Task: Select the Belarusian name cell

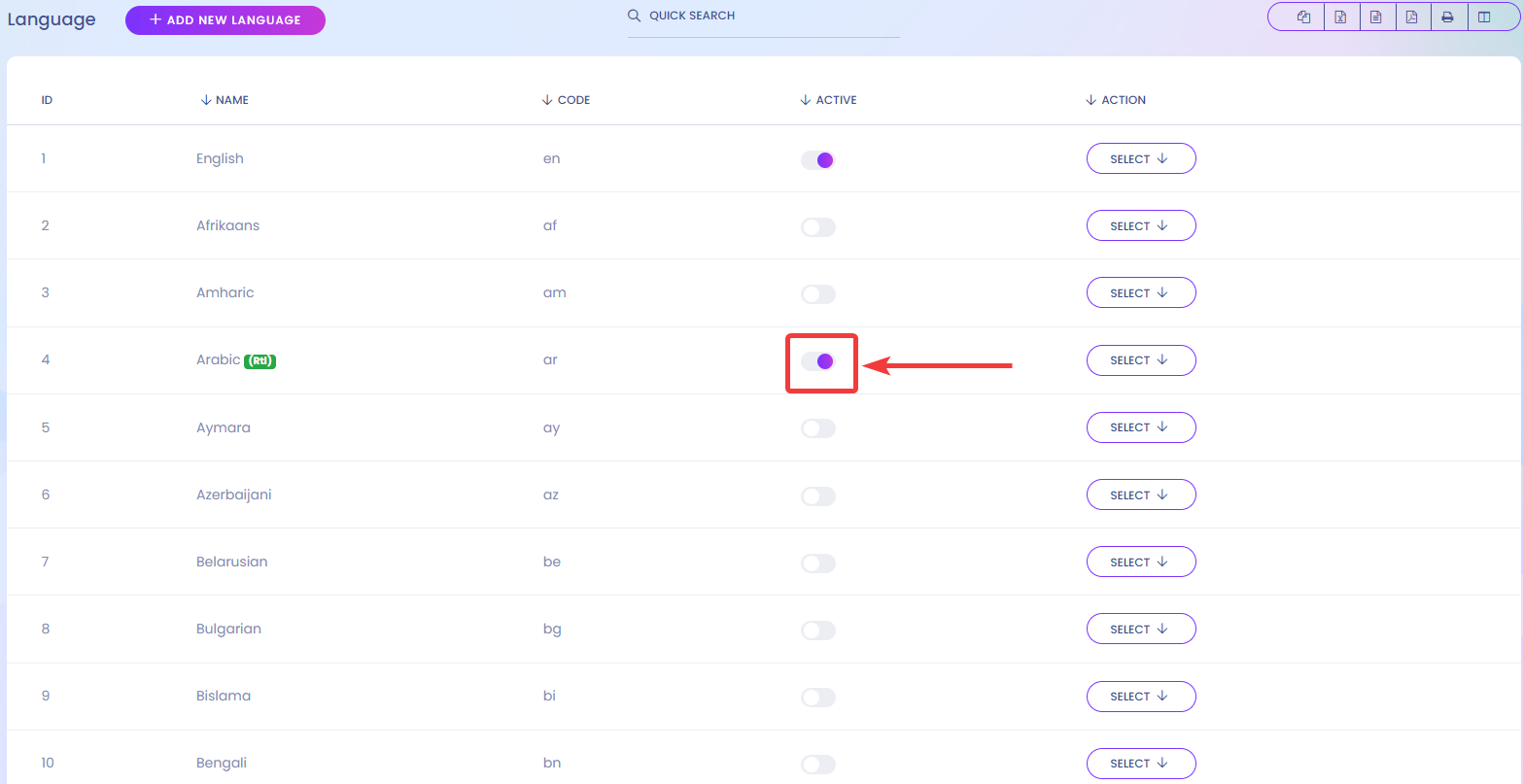Action: point(231,562)
